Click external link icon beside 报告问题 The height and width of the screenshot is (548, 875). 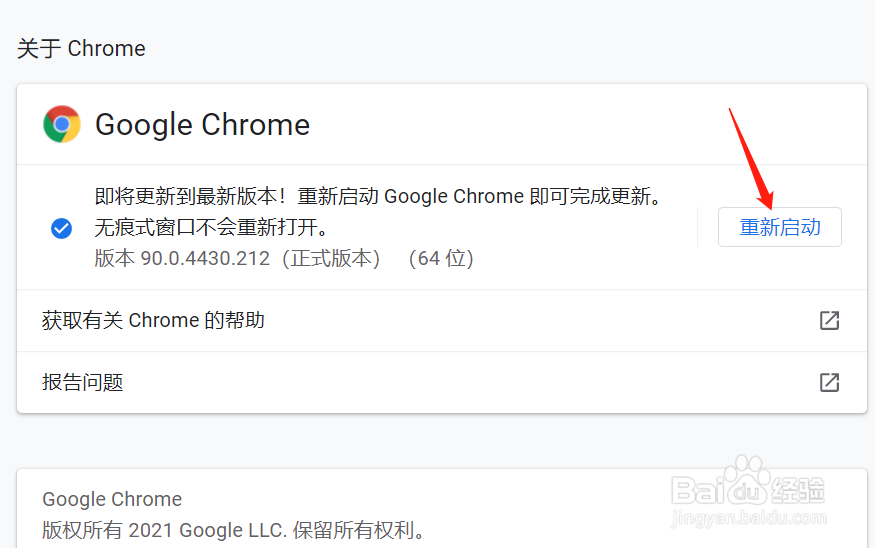tap(829, 382)
